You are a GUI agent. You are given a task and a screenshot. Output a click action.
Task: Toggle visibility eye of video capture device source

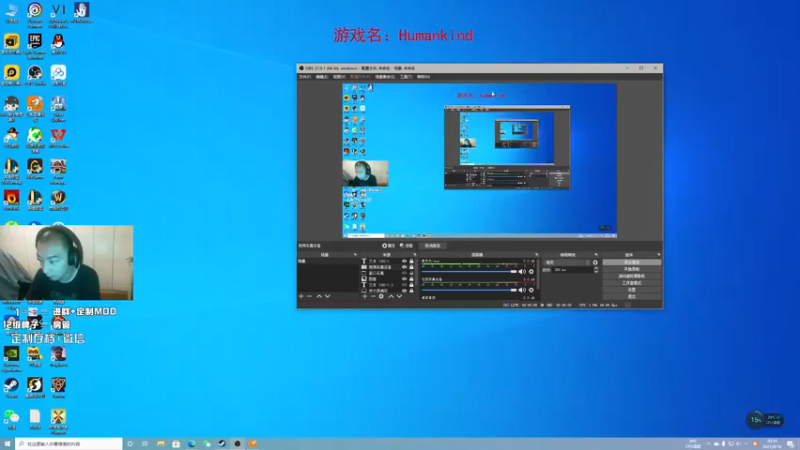pos(404,267)
